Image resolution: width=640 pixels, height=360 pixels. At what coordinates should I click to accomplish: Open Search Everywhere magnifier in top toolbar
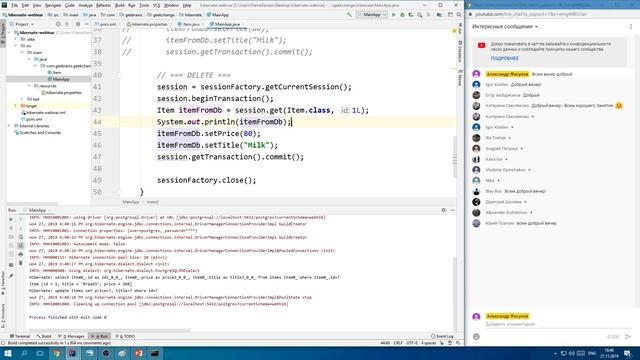459,15
